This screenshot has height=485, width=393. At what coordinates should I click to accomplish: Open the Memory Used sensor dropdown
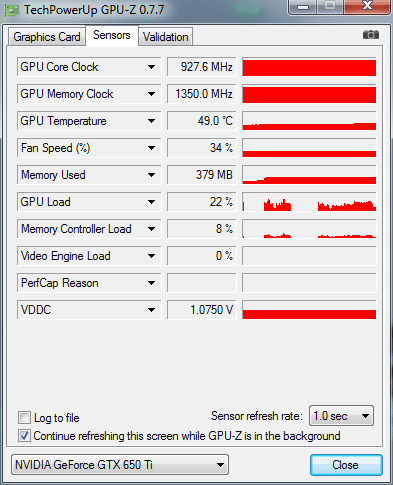[x=151, y=175]
